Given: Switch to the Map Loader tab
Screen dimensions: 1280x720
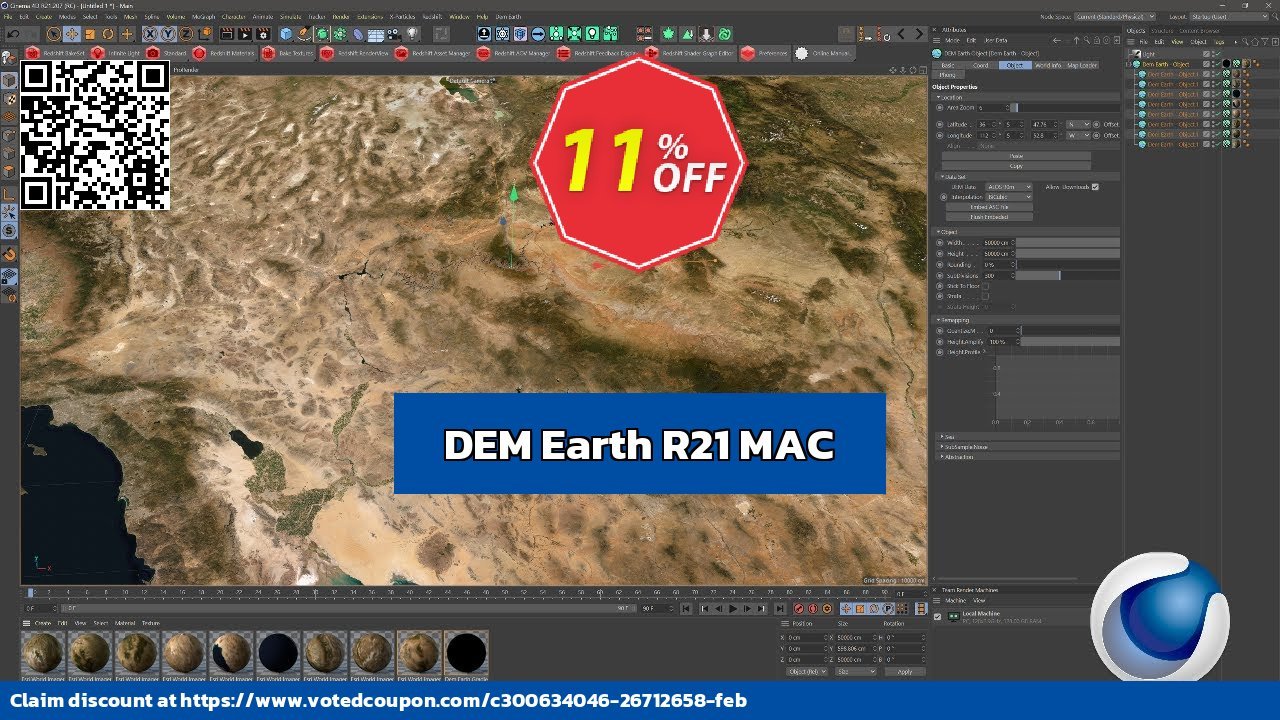Looking at the screenshot, I should tap(1082, 65).
